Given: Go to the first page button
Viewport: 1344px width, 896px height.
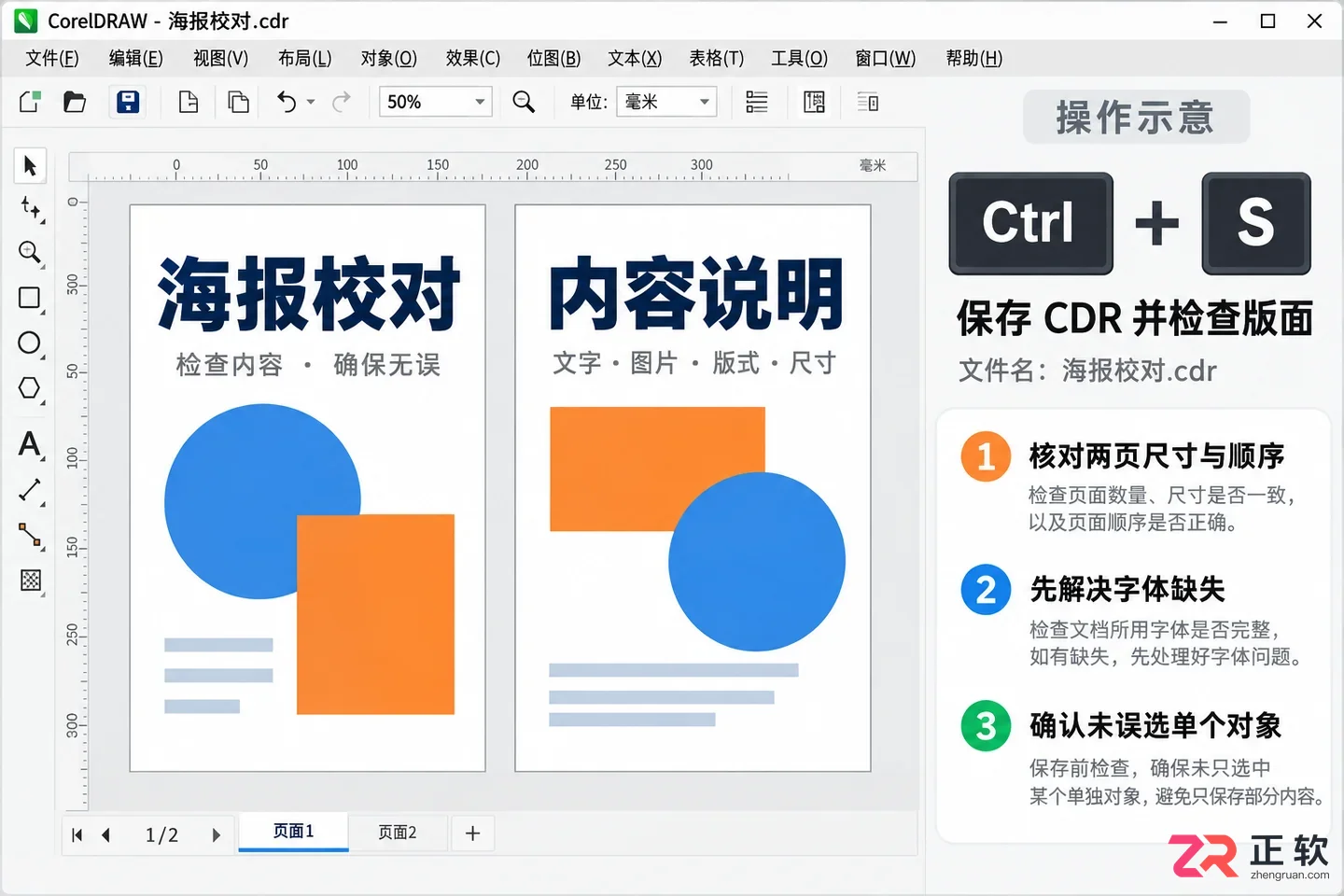Looking at the screenshot, I should click(77, 834).
